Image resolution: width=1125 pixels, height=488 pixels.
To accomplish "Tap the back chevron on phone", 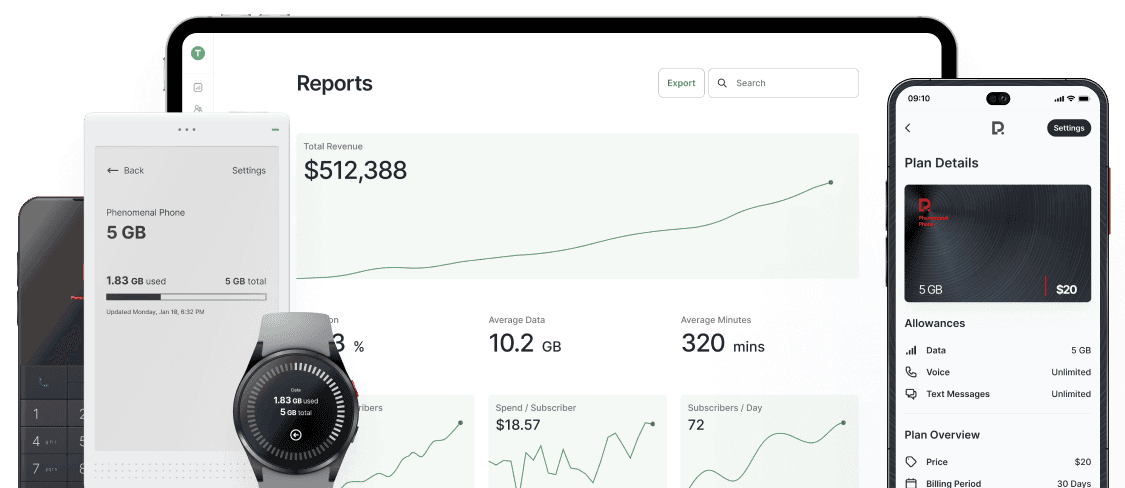I will [x=908, y=128].
